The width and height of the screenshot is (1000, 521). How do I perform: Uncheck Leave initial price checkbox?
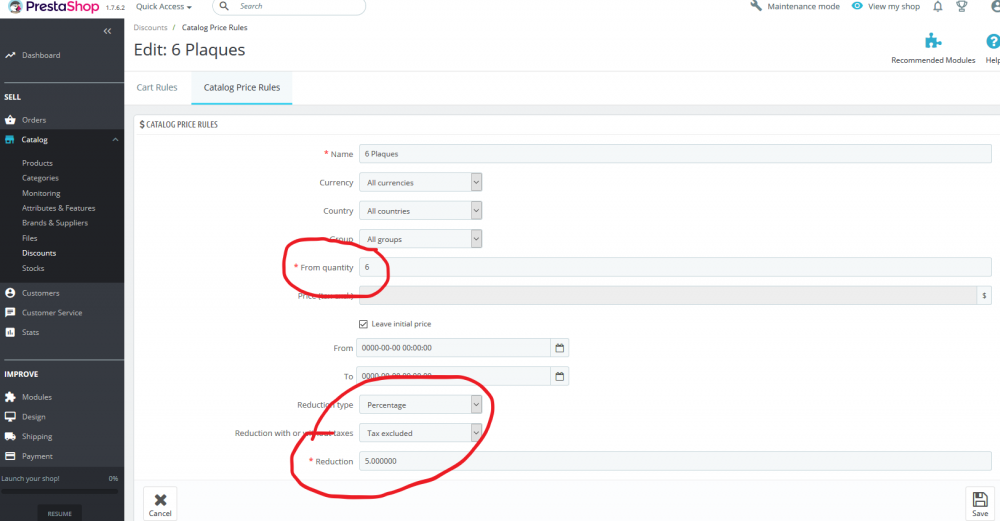point(363,324)
